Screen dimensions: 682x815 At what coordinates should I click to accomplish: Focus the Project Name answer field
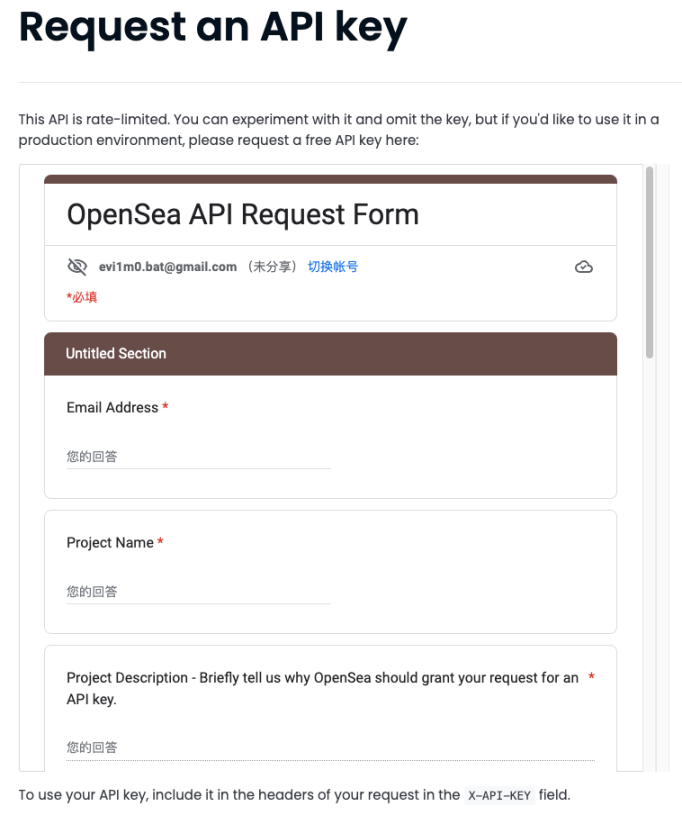coord(198,592)
